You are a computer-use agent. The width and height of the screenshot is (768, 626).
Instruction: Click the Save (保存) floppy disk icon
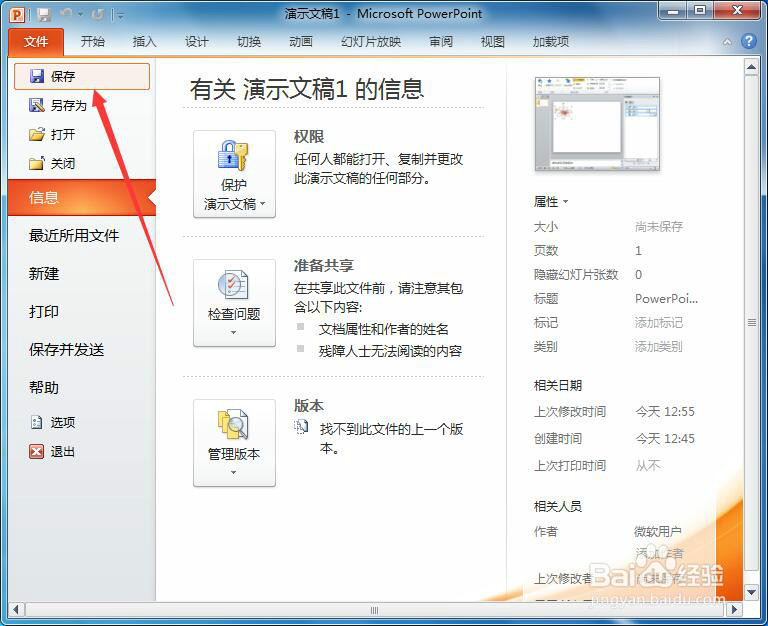[37, 76]
